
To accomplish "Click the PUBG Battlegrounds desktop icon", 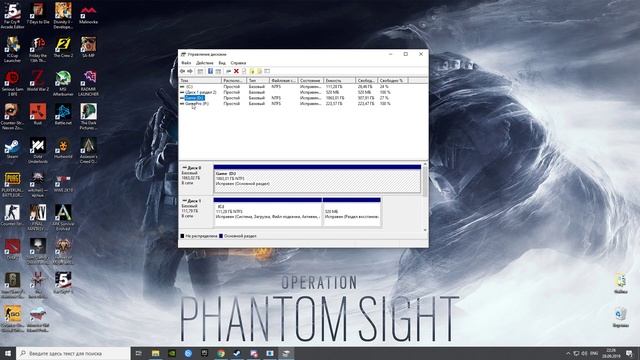I will (x=12, y=184).
